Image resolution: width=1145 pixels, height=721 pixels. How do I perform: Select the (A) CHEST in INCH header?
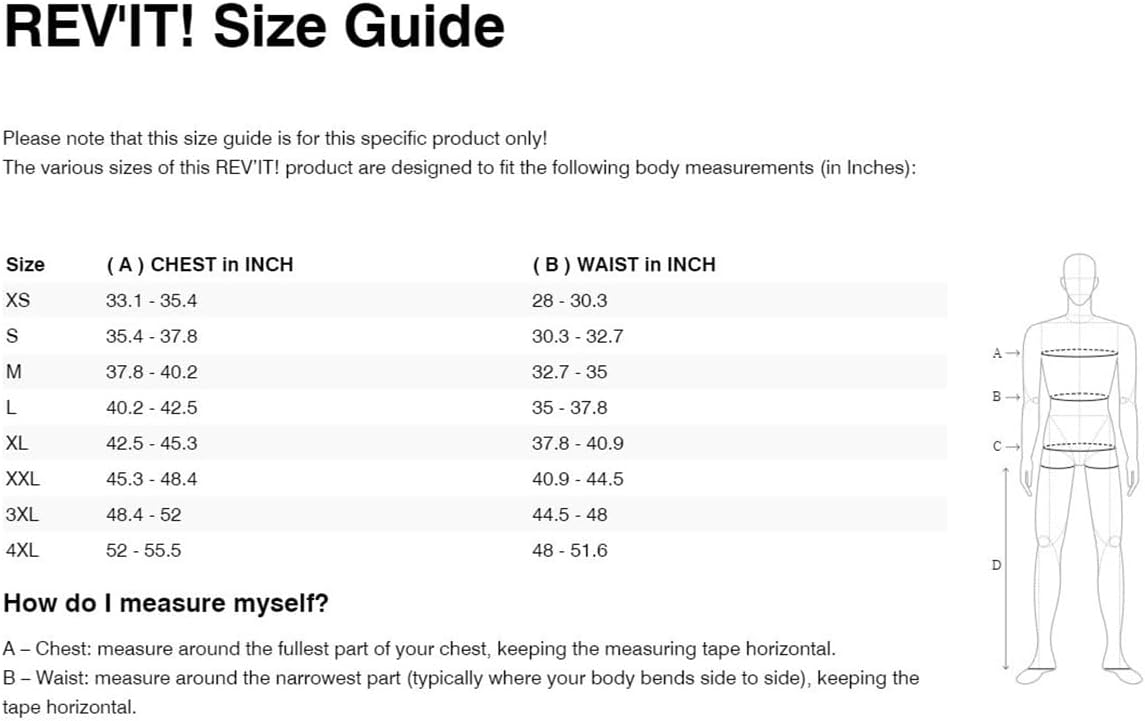199,265
